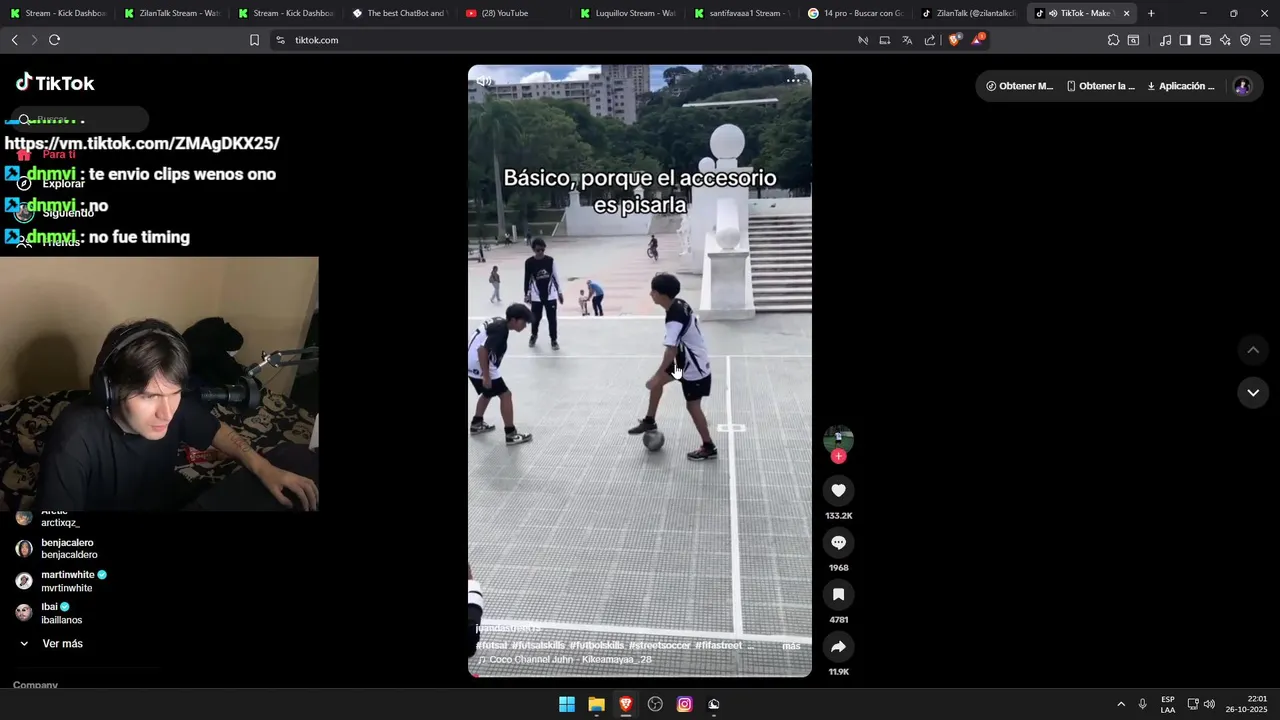Open File Explorer from the taskbar

pos(596,704)
